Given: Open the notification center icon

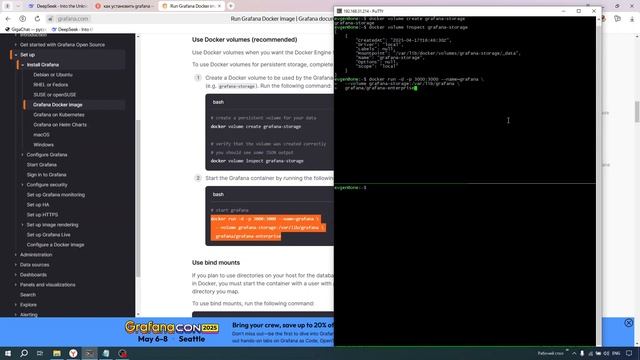Looking at the screenshot, I should pyautogui.click(x=629, y=353).
